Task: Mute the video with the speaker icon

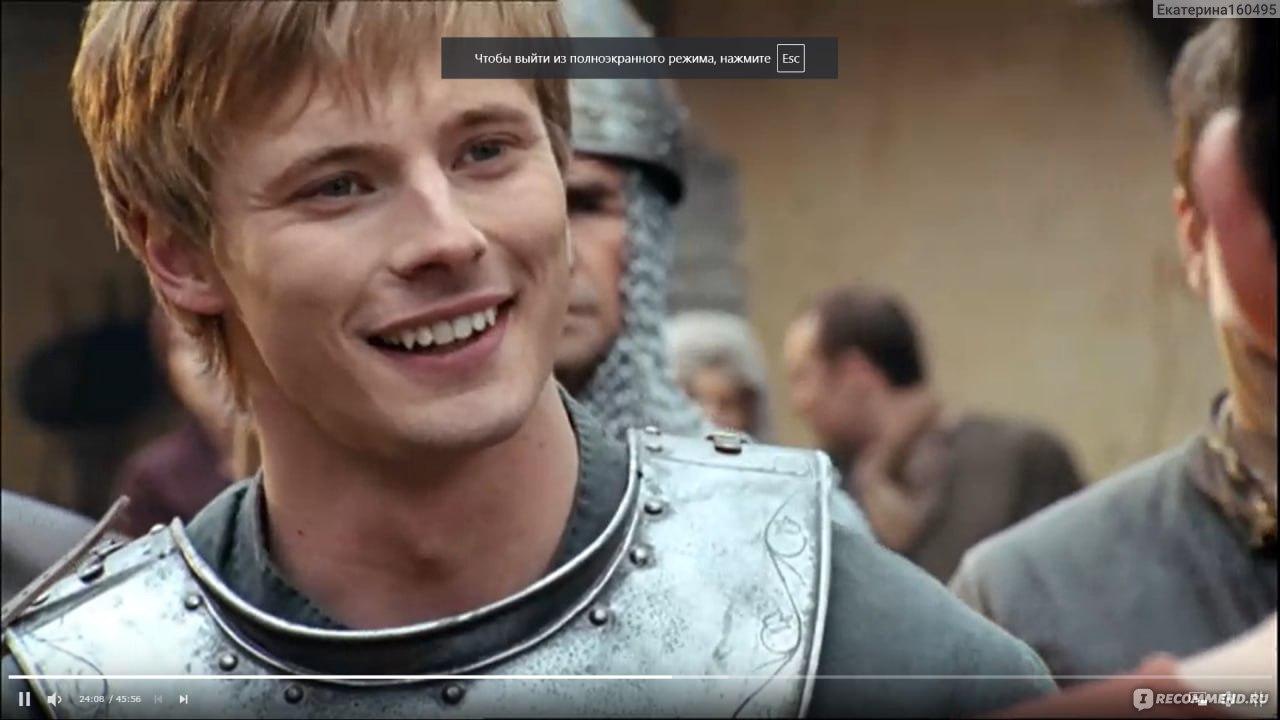Action: point(54,699)
